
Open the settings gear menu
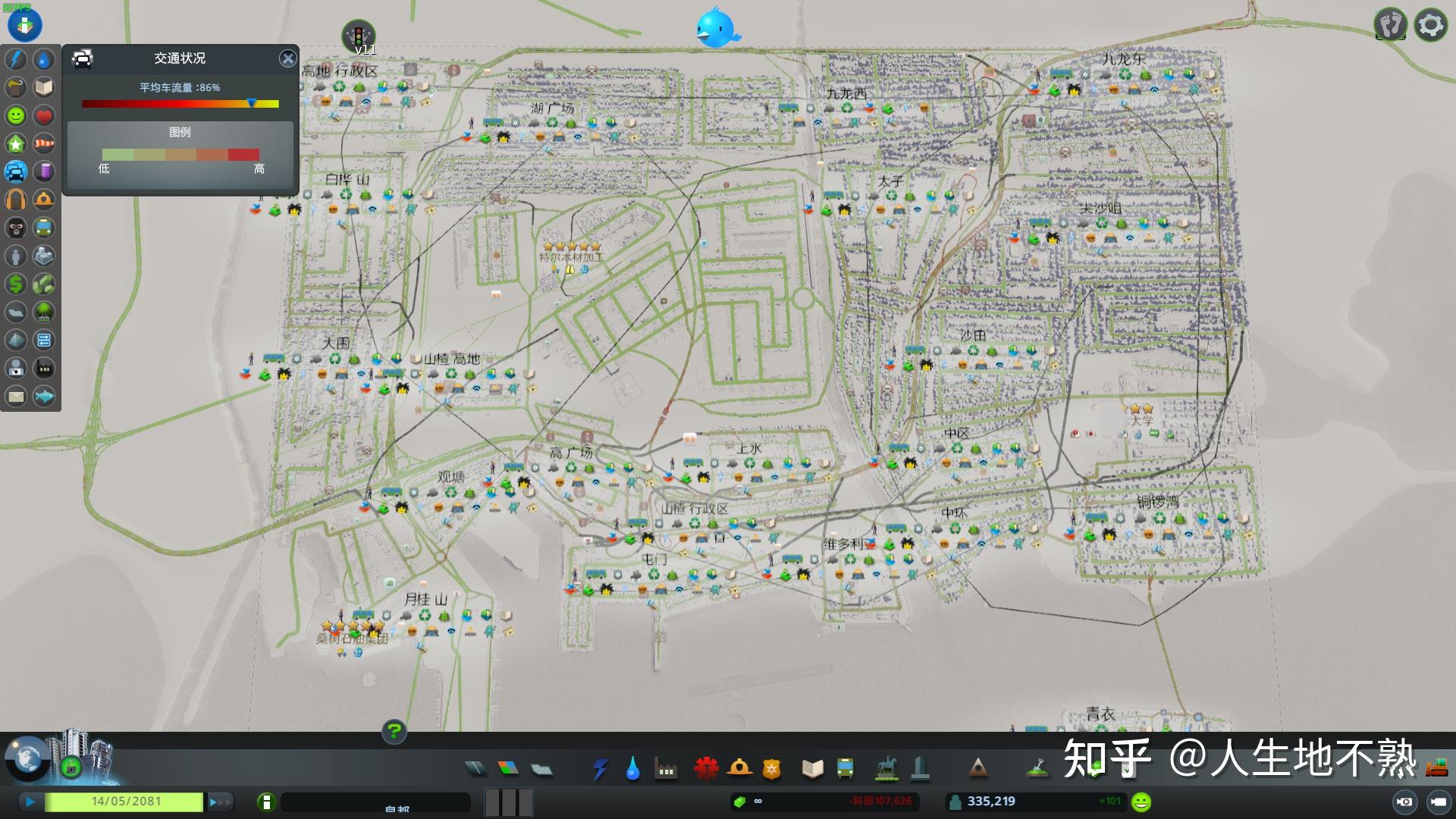[x=1430, y=24]
